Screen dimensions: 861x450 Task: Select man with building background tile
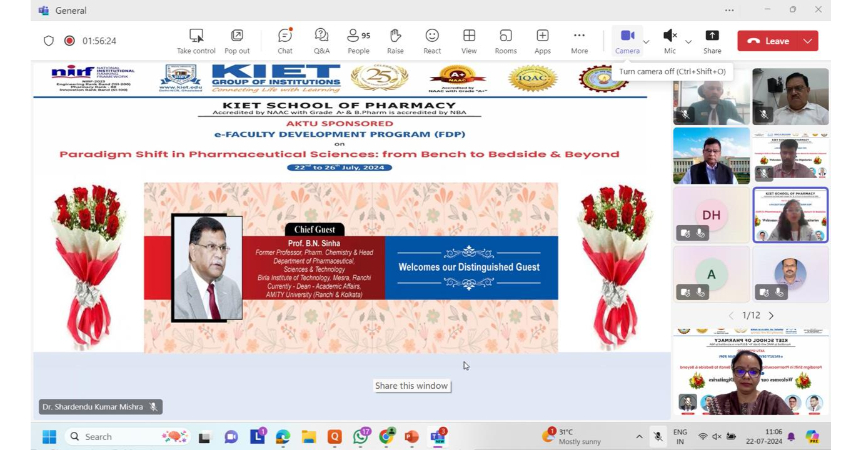712,156
